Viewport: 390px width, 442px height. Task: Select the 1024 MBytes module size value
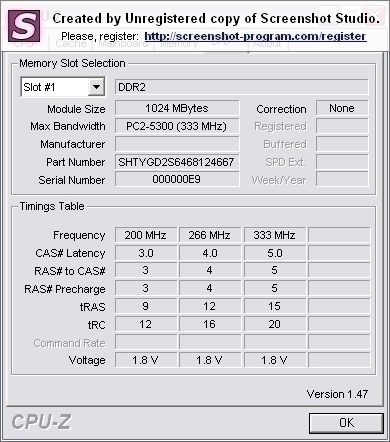click(177, 108)
